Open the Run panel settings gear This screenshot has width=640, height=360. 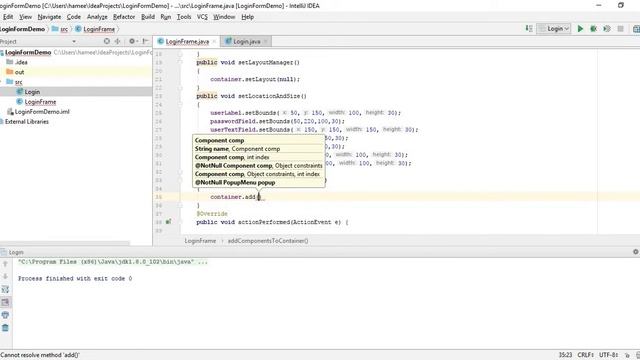click(x=636, y=252)
